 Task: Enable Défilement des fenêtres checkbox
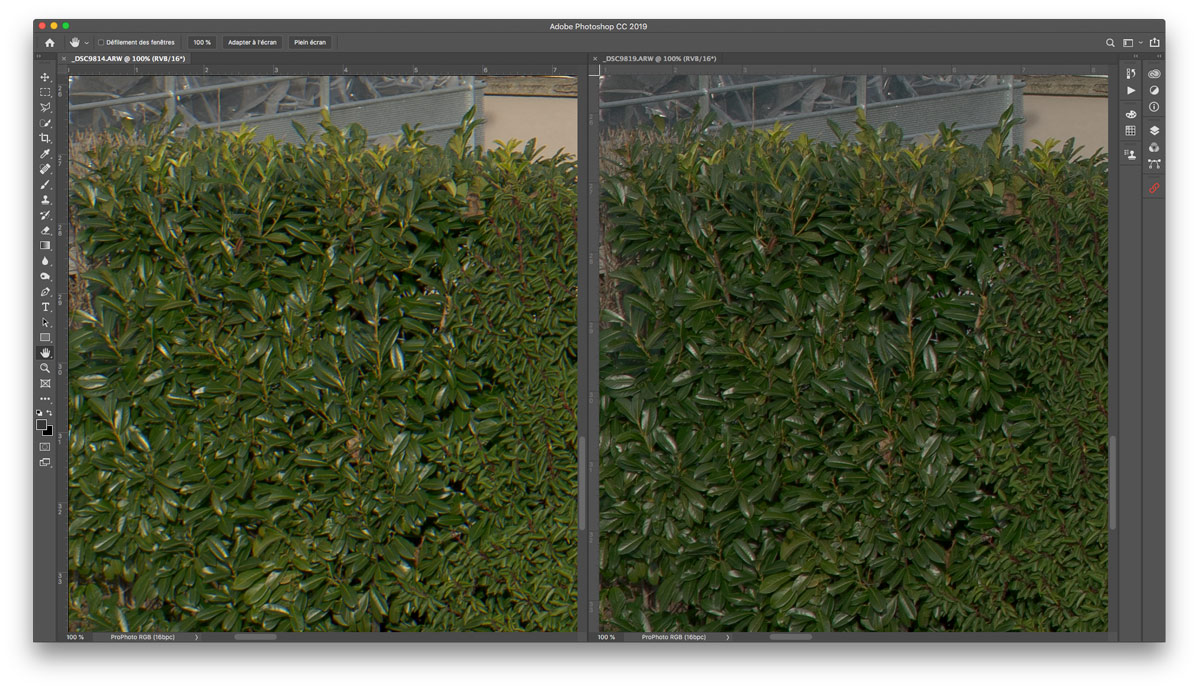pos(102,43)
